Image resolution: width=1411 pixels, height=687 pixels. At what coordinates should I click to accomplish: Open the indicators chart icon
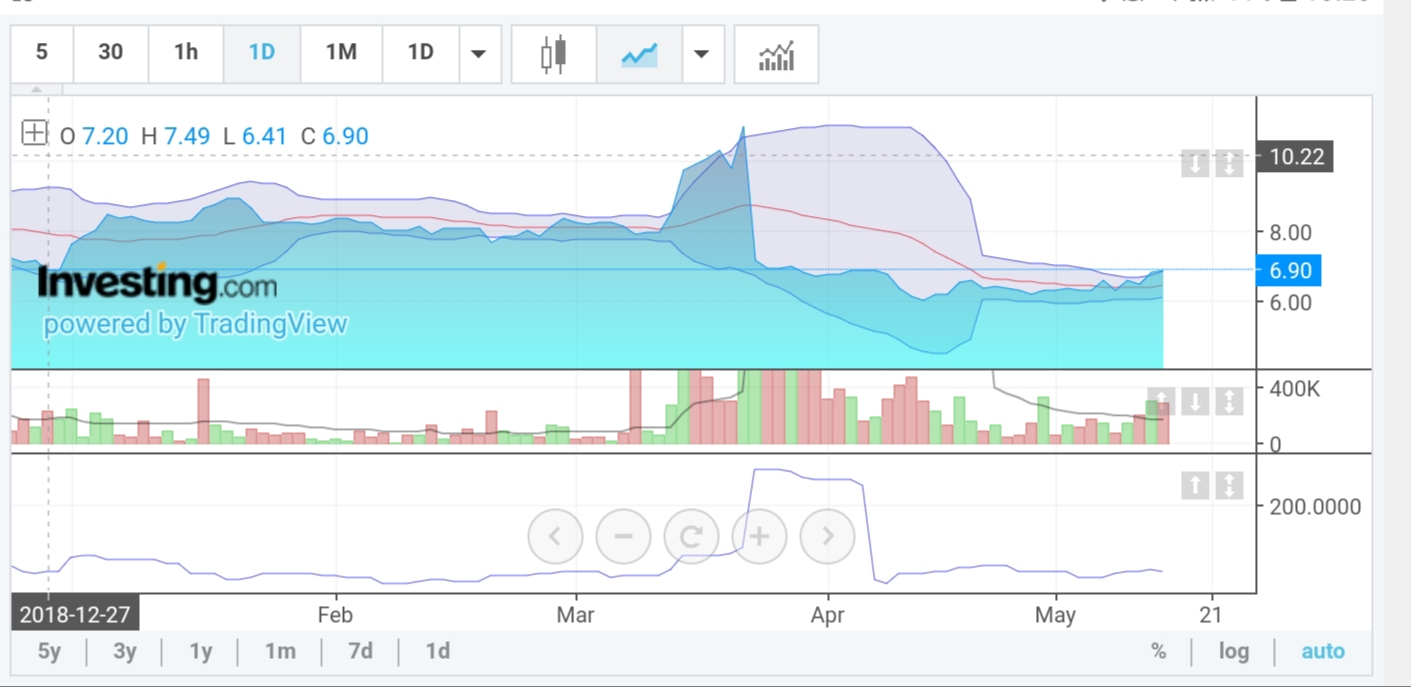click(x=776, y=54)
